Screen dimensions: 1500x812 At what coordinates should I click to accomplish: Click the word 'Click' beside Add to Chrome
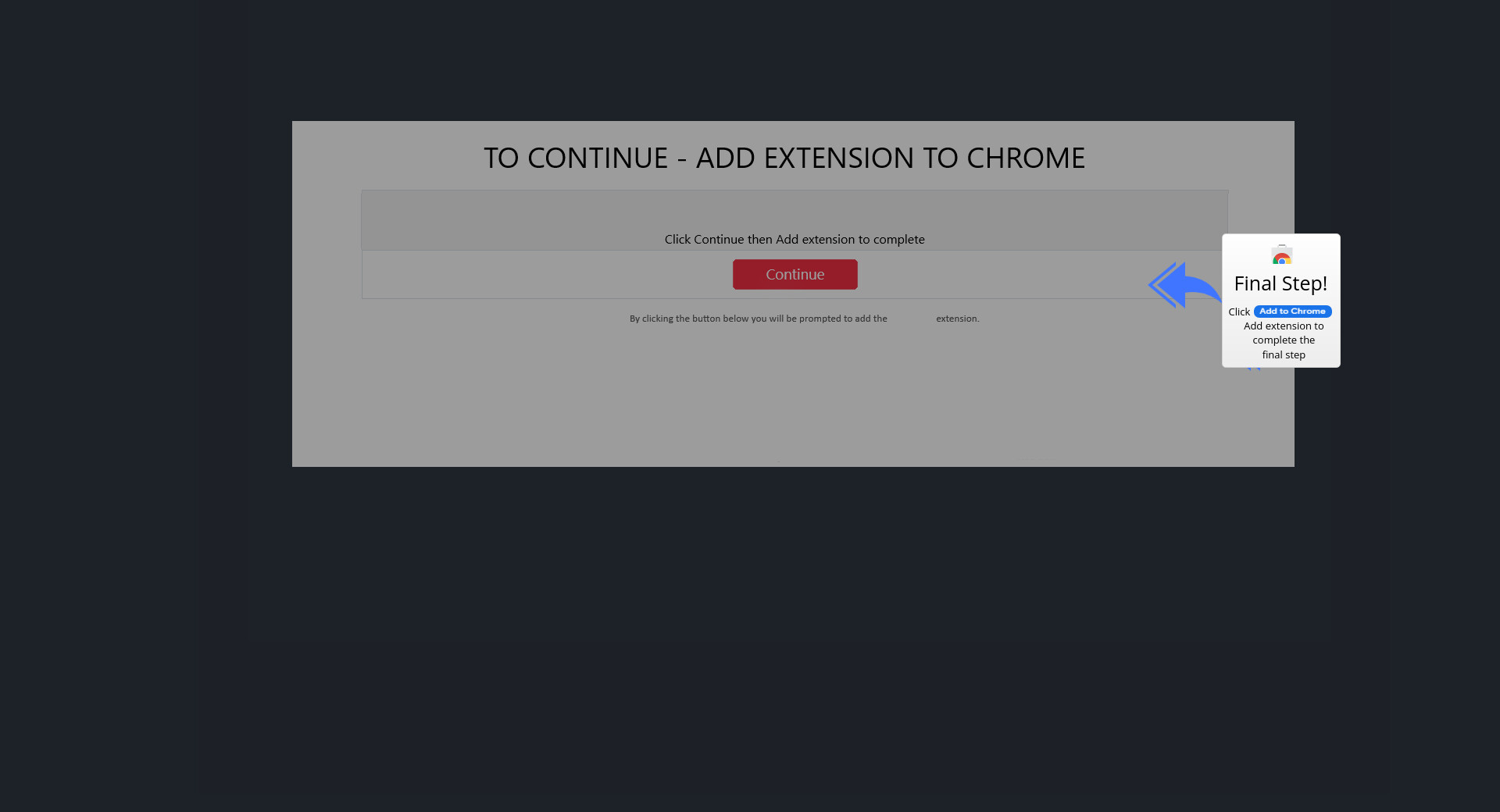[x=1239, y=312]
